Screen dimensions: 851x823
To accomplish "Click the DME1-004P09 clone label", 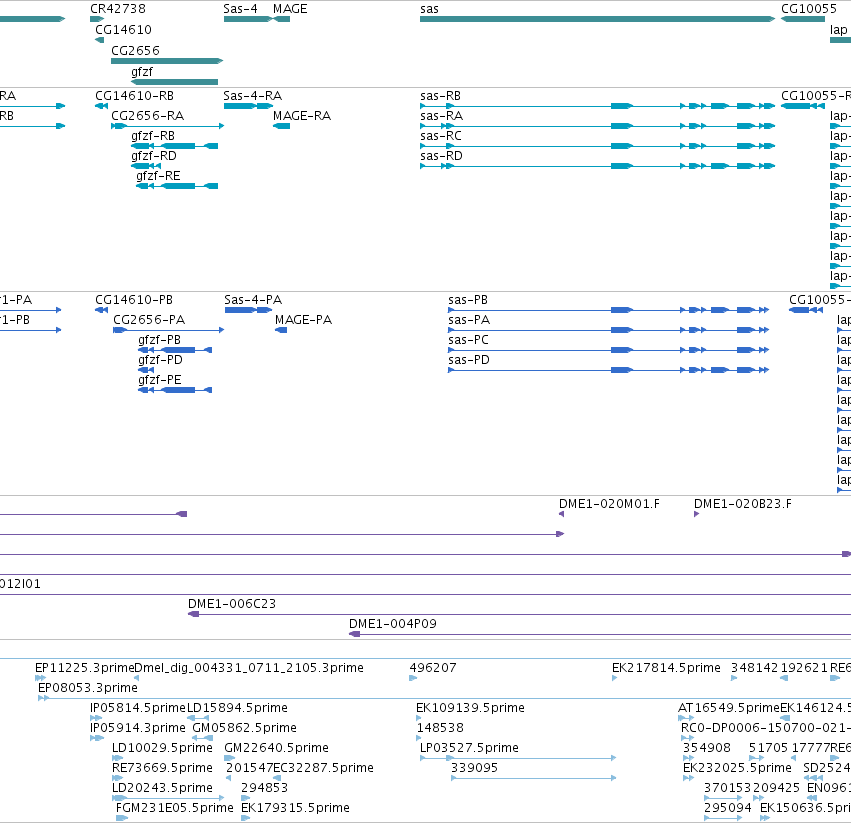I will coord(392,624).
